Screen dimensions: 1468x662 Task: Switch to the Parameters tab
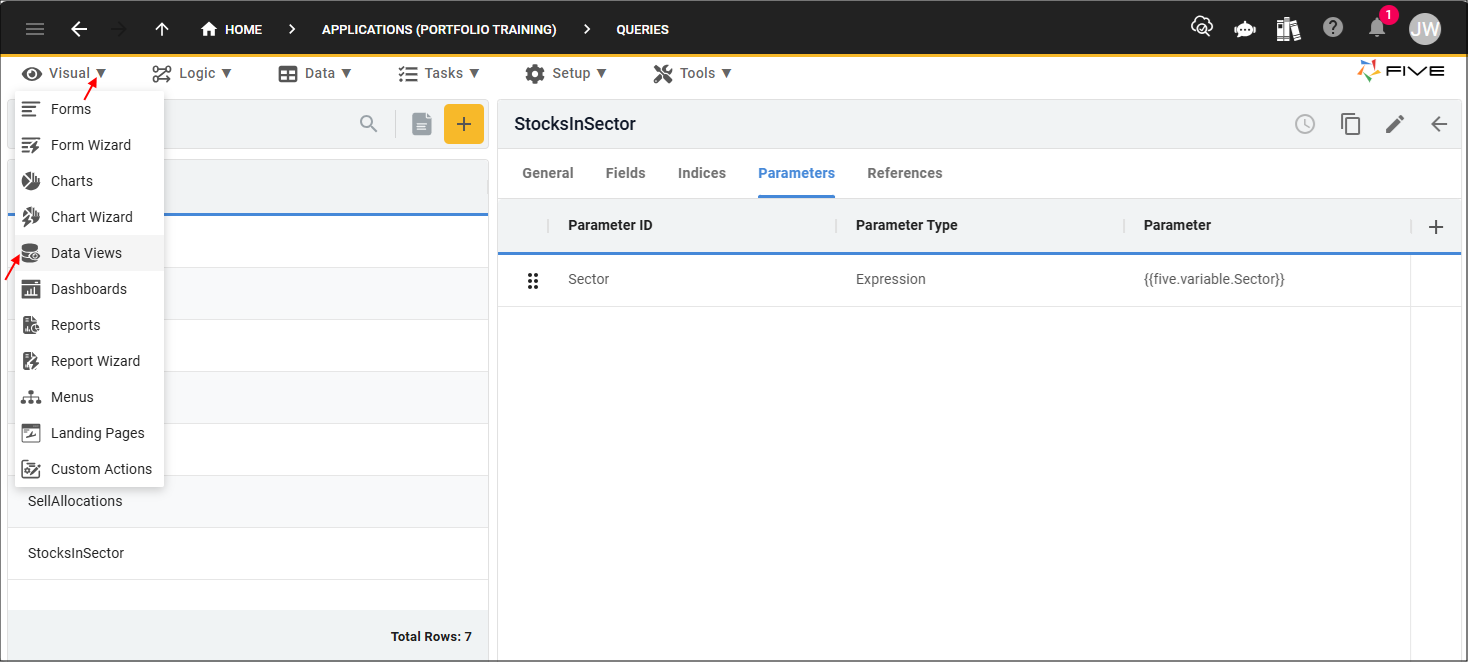click(796, 173)
